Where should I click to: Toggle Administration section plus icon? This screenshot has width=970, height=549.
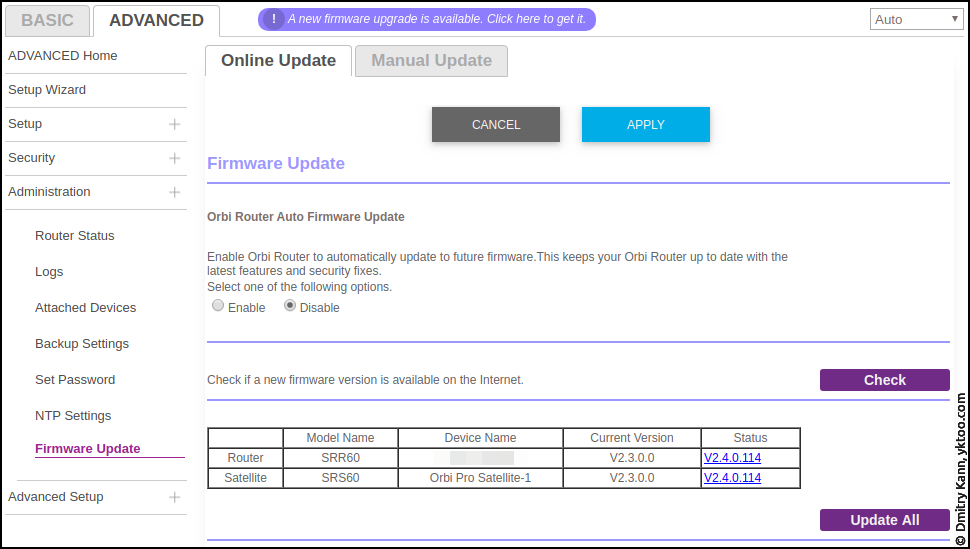point(174,192)
